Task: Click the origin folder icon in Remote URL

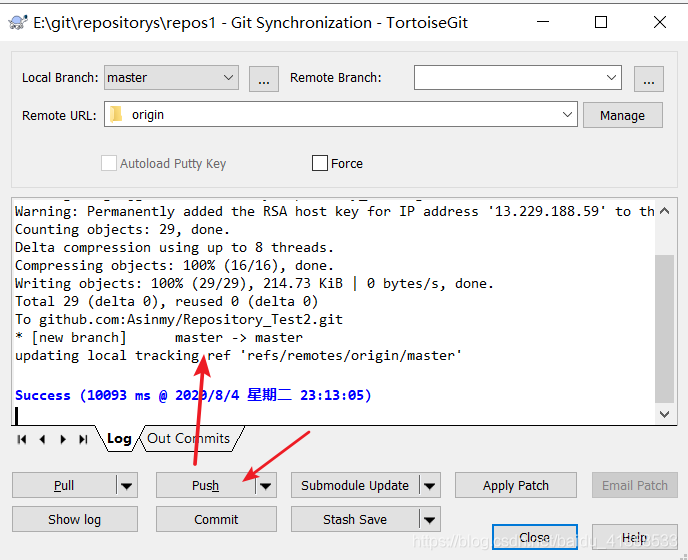Action: tap(116, 115)
